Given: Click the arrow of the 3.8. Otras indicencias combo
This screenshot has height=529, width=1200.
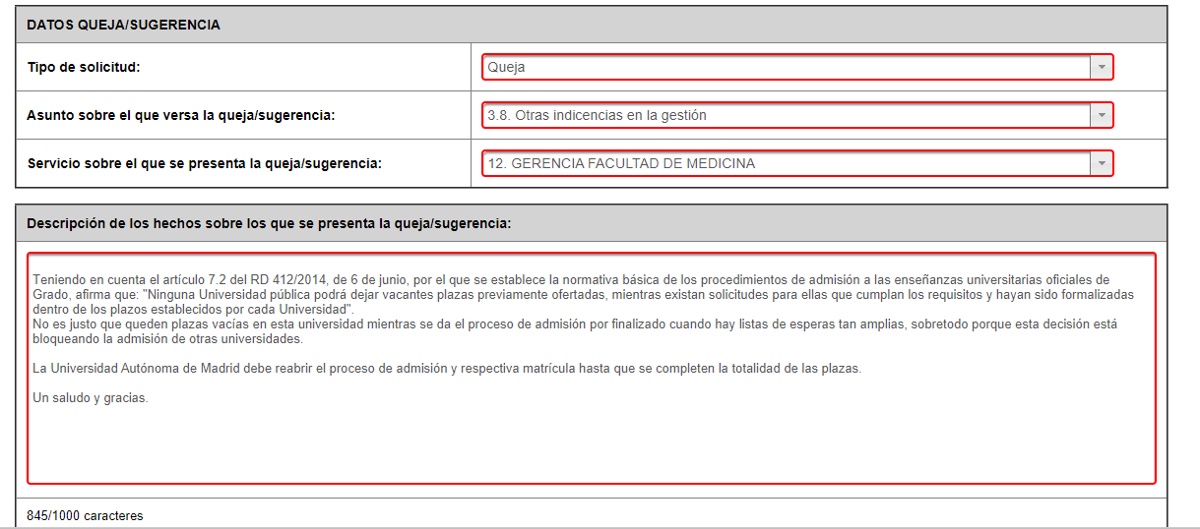Looking at the screenshot, I should coord(1101,115).
